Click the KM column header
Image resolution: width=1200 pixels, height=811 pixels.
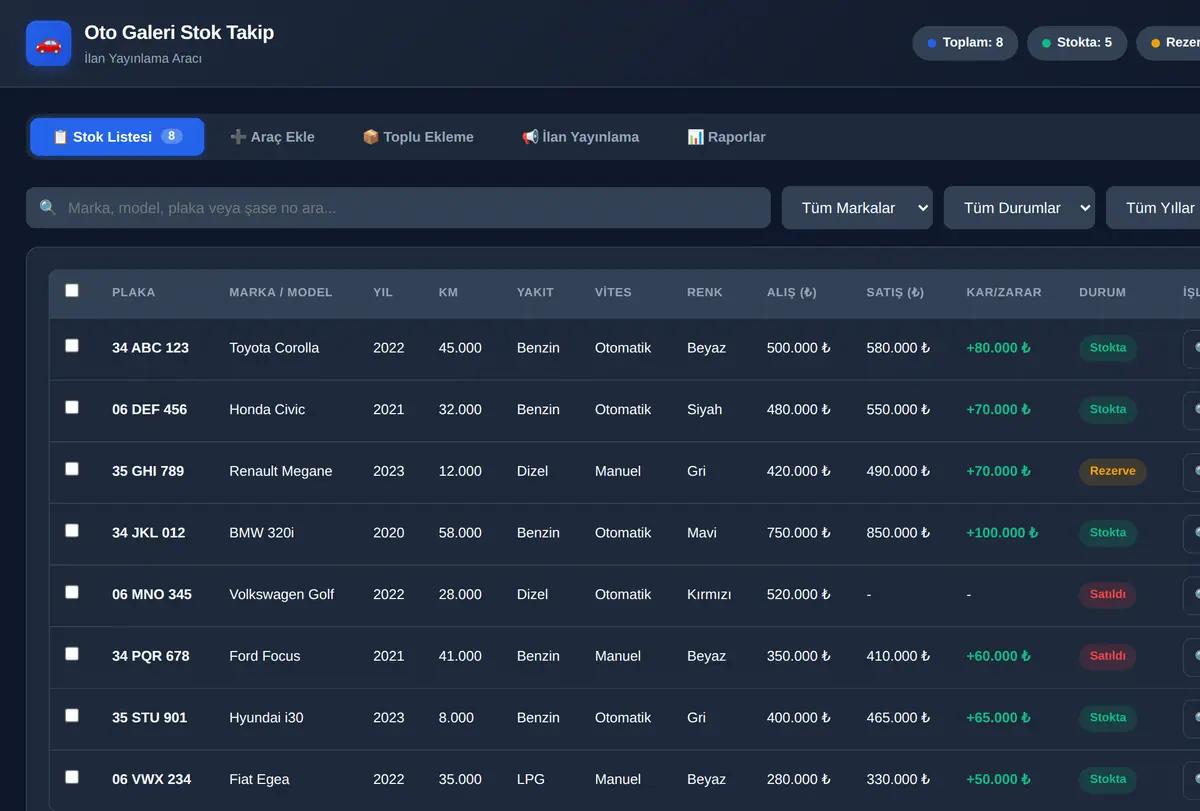pos(448,292)
